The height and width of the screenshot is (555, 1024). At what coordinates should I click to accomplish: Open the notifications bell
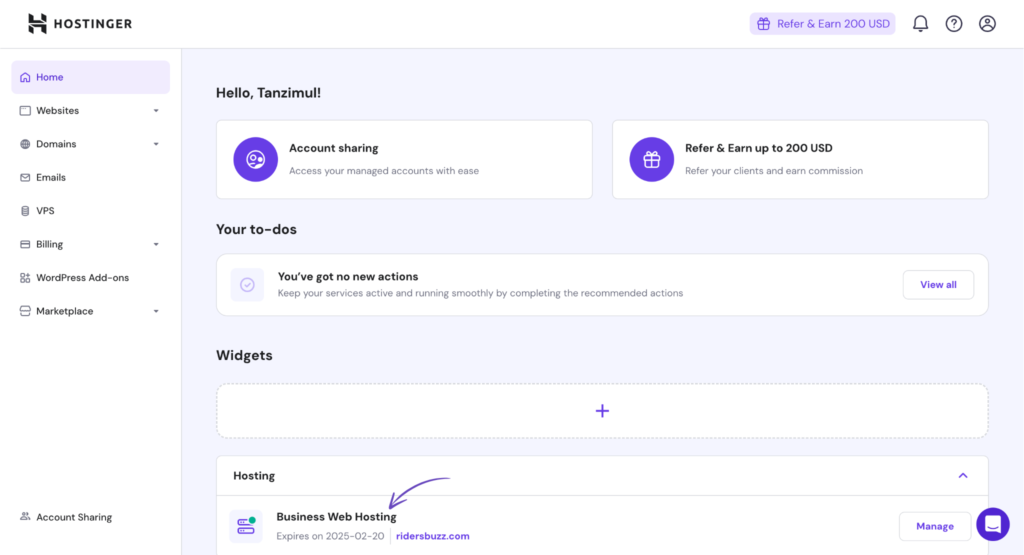click(920, 24)
